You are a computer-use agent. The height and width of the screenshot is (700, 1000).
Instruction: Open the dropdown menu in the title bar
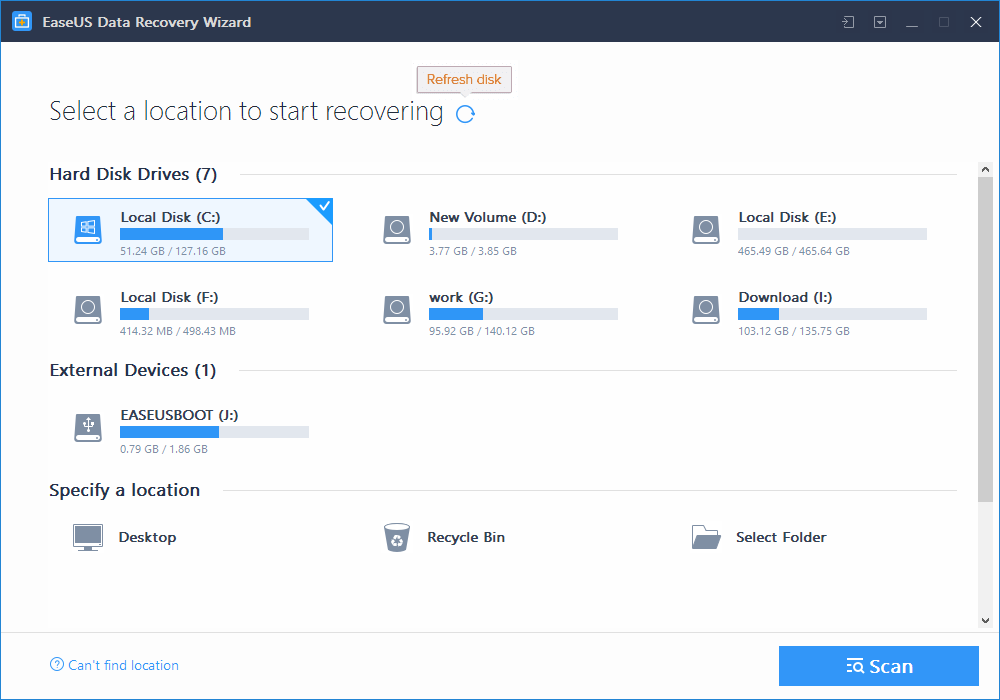point(879,21)
